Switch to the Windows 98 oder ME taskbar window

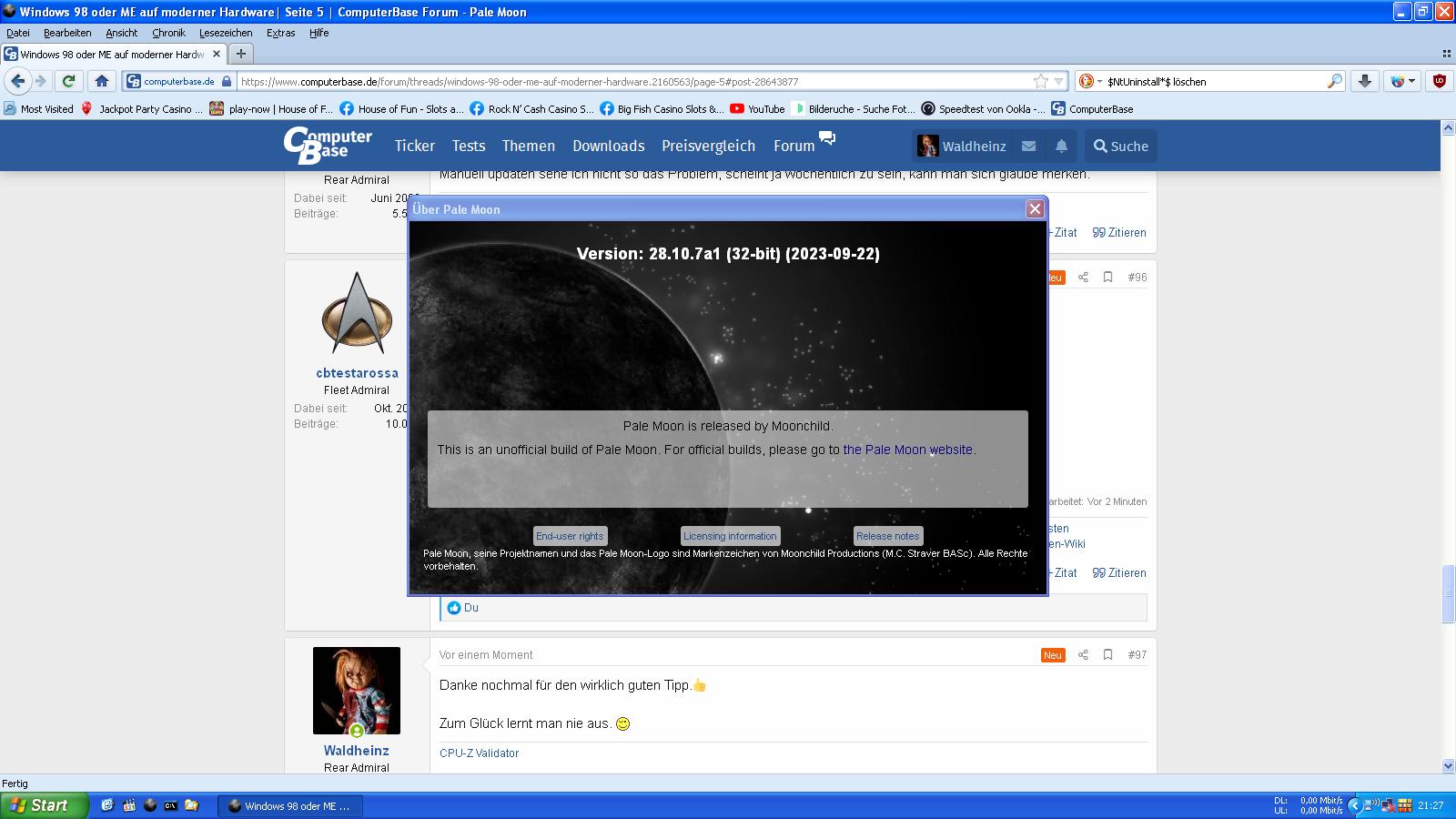coord(289,805)
